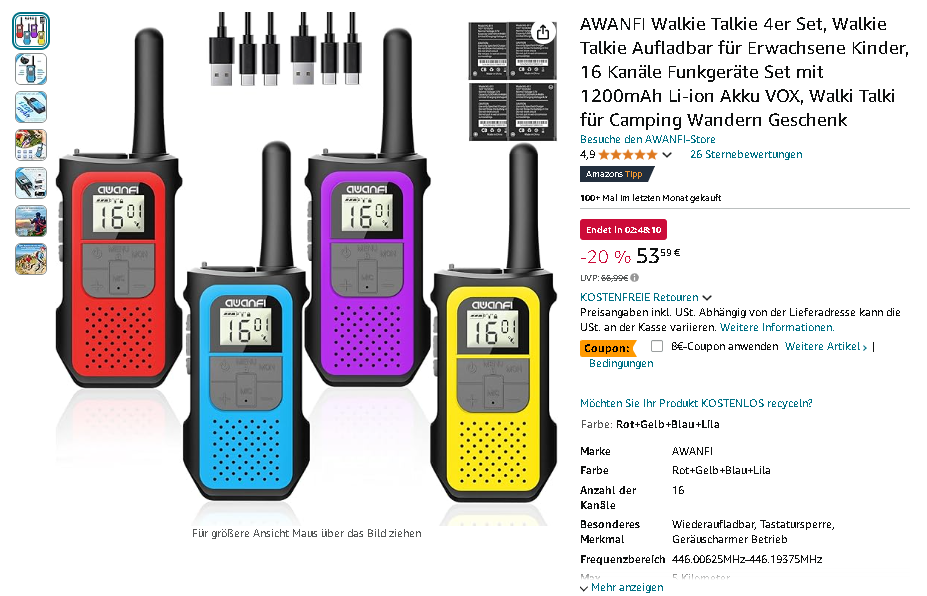Click the five-star rating icons
The image size is (927, 596).
(627, 155)
